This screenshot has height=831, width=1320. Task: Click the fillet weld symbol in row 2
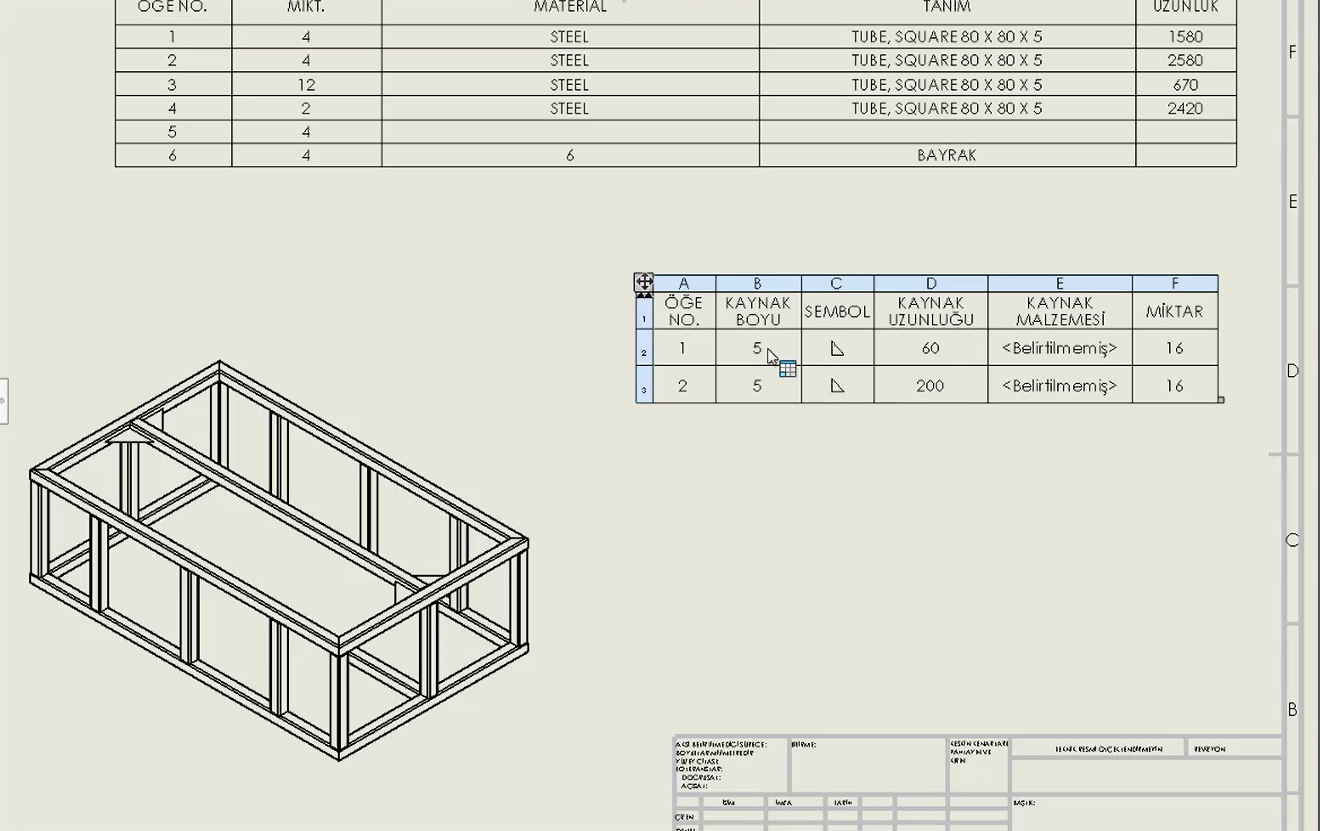[837, 348]
